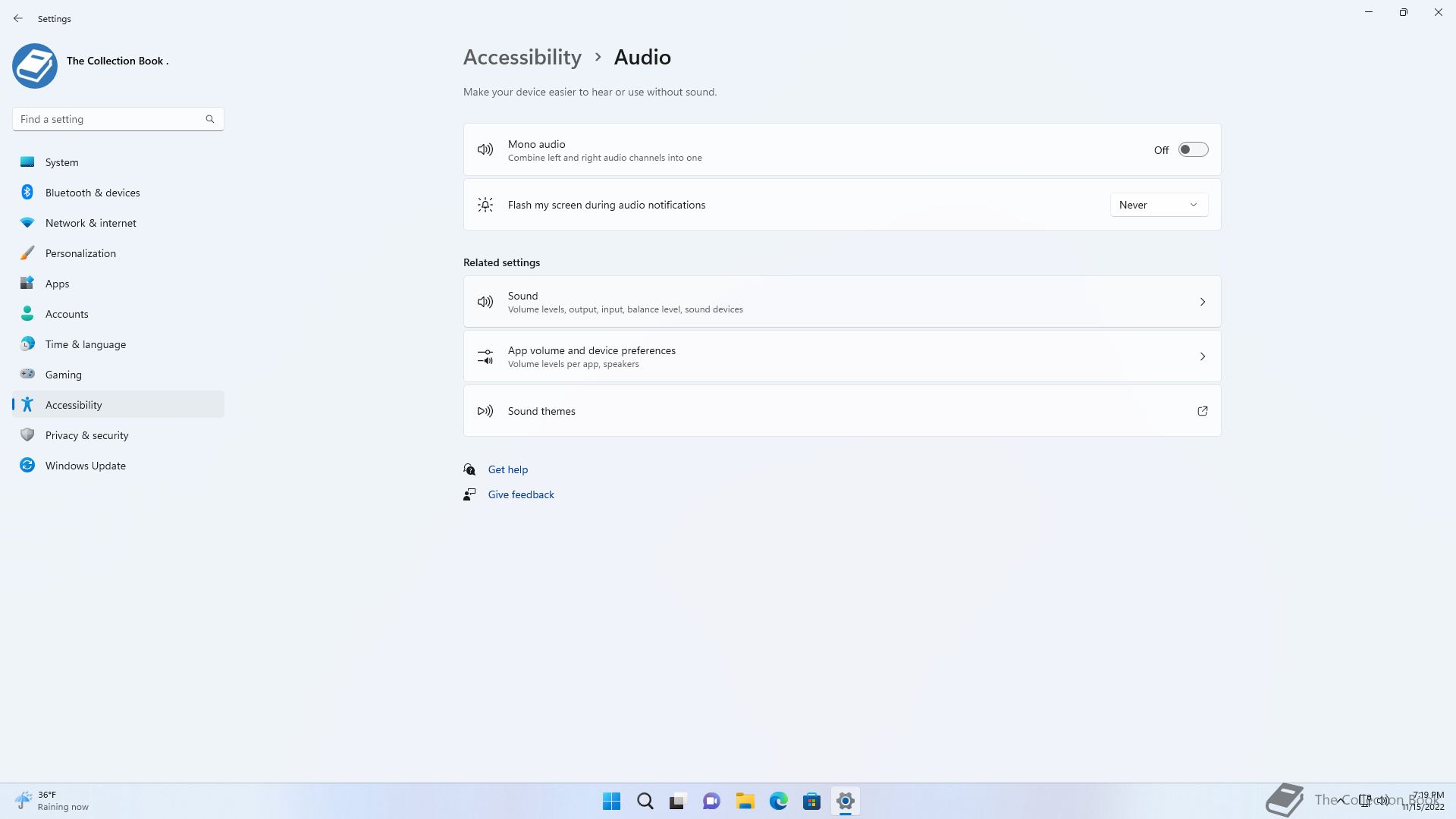Click the Windows Update refresh icon
The height and width of the screenshot is (819, 1456).
click(x=27, y=465)
